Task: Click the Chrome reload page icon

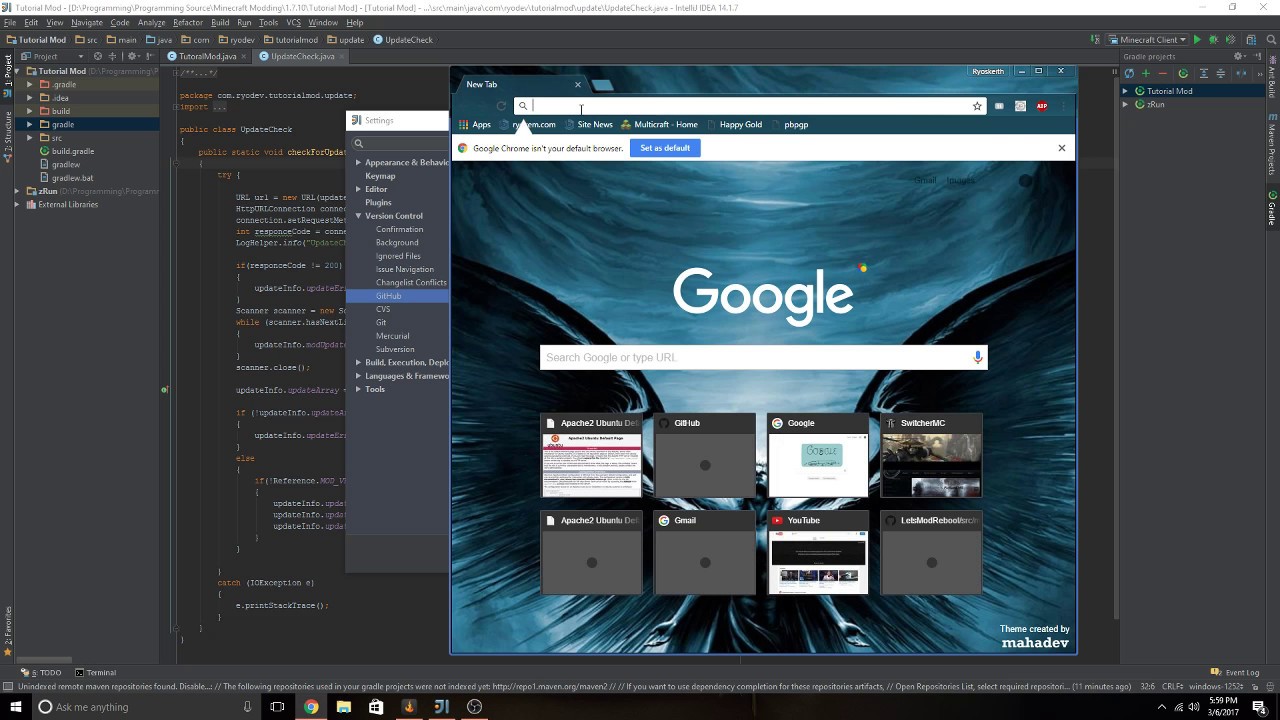Action: tap(501, 106)
